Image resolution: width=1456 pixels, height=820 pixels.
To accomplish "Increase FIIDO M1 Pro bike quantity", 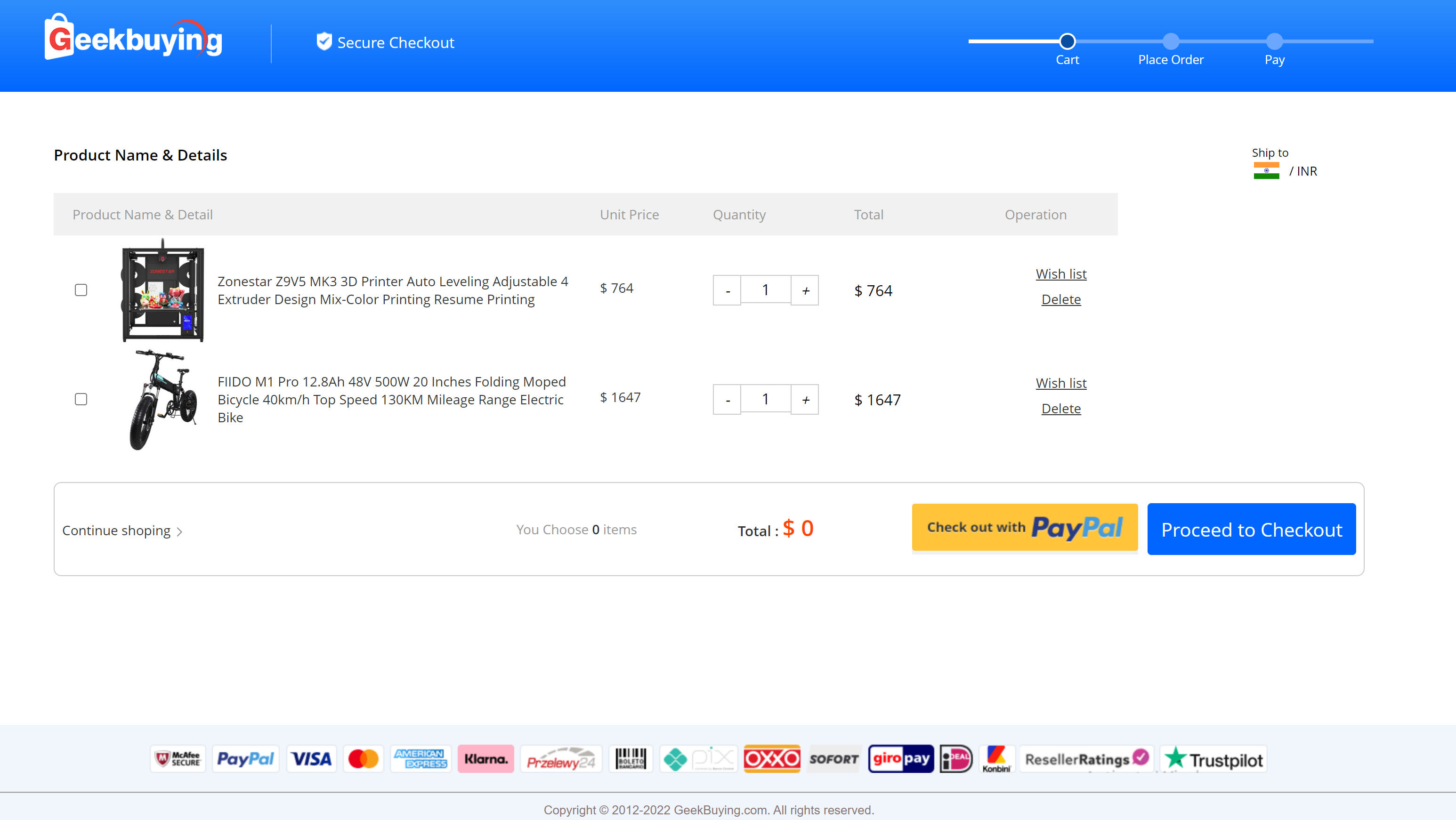I will coord(805,400).
